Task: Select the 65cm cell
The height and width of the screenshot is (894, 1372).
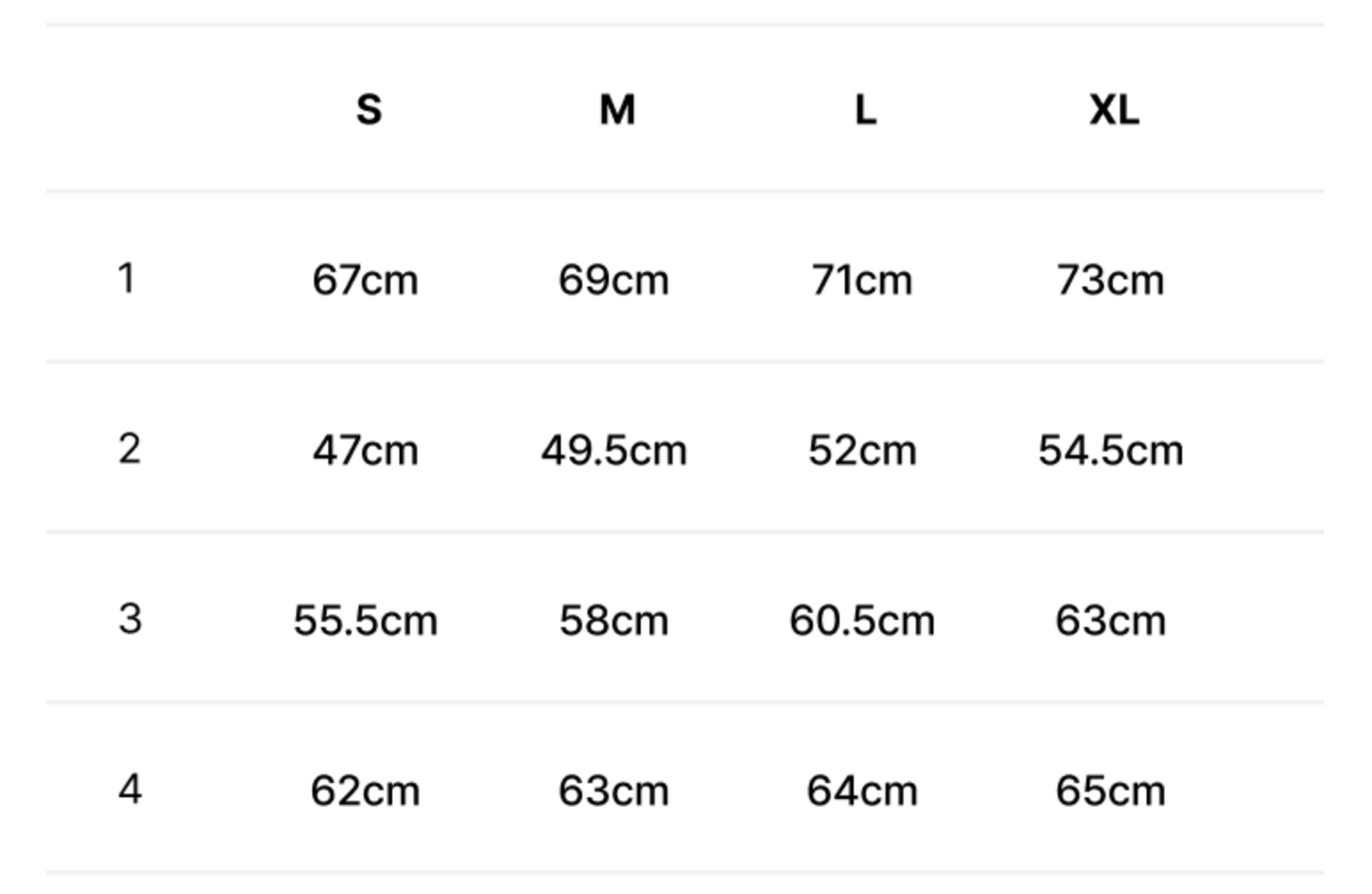Action: (1110, 792)
